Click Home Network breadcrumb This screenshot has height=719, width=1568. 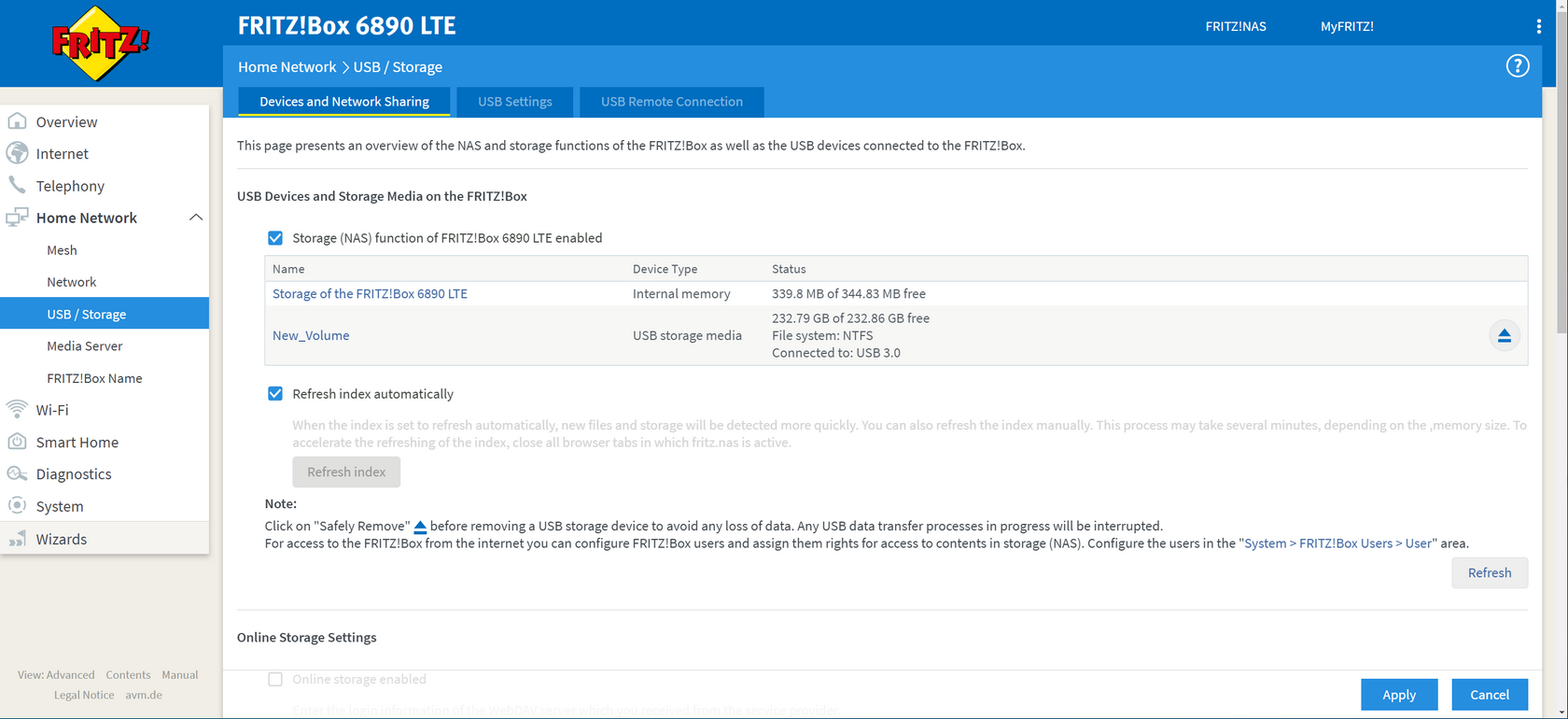coord(287,67)
